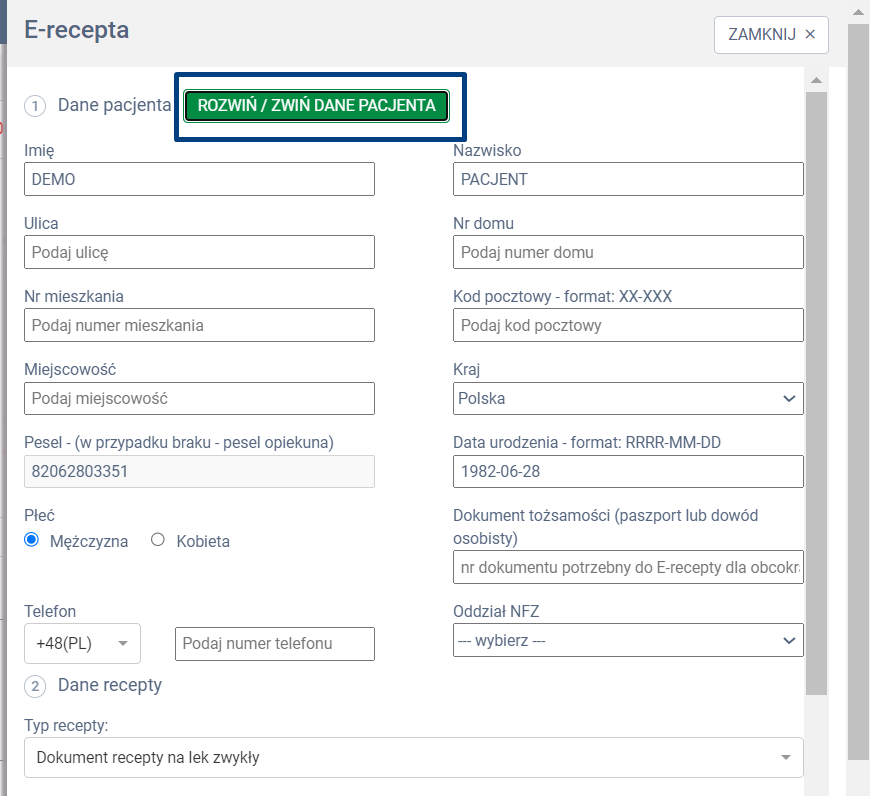870x796 pixels.
Task: Click the Dokument tożsamości input field
Action: [628, 568]
